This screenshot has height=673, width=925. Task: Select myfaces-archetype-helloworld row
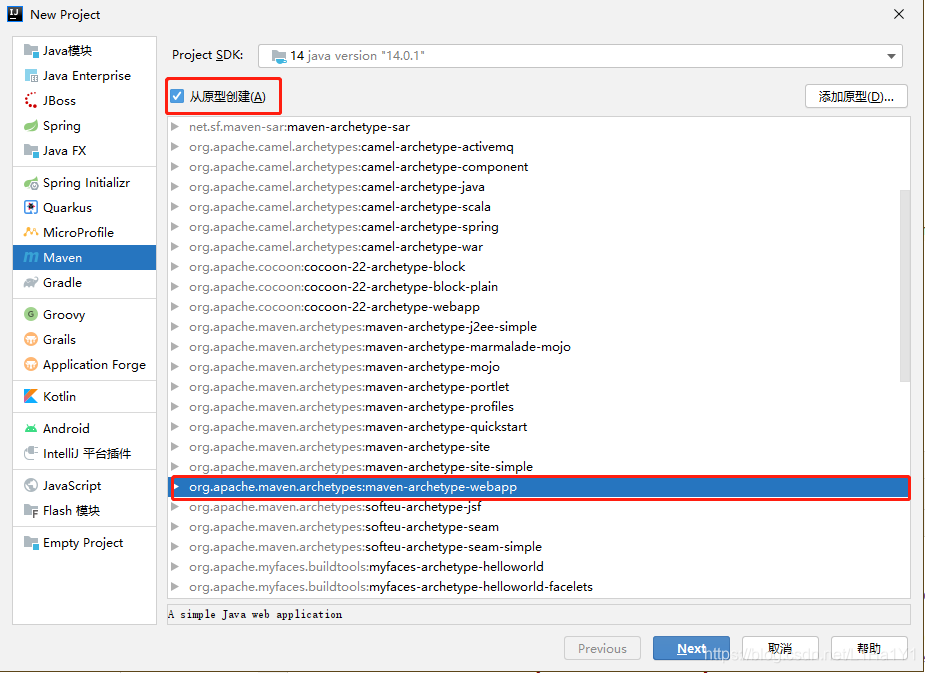point(539,567)
